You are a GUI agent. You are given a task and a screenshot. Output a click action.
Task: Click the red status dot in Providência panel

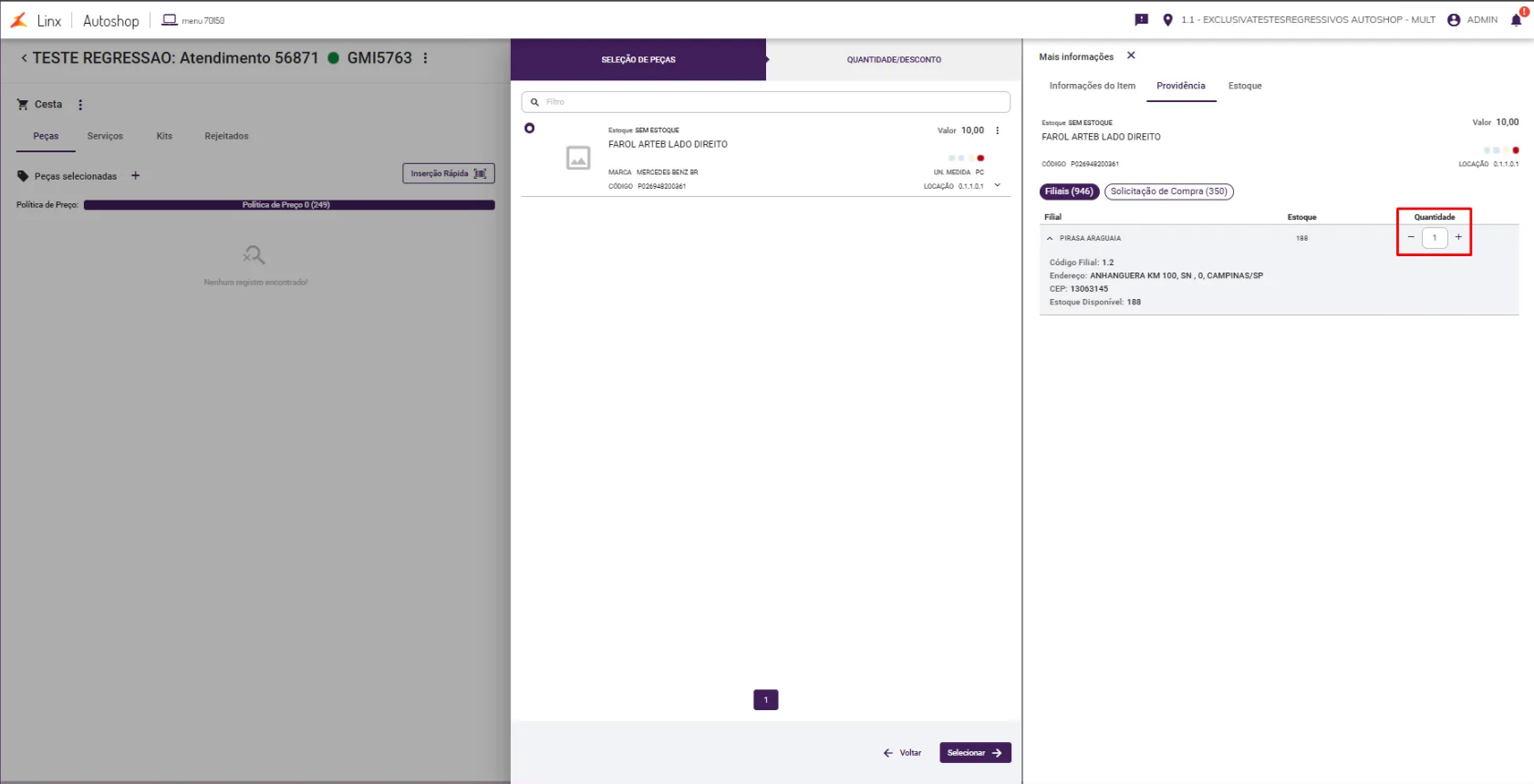(1516, 150)
